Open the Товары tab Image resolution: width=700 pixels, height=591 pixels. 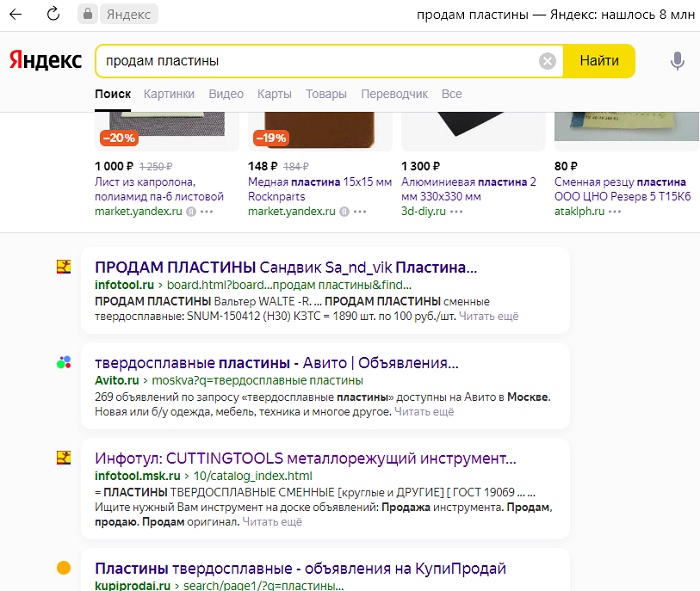coord(326,94)
